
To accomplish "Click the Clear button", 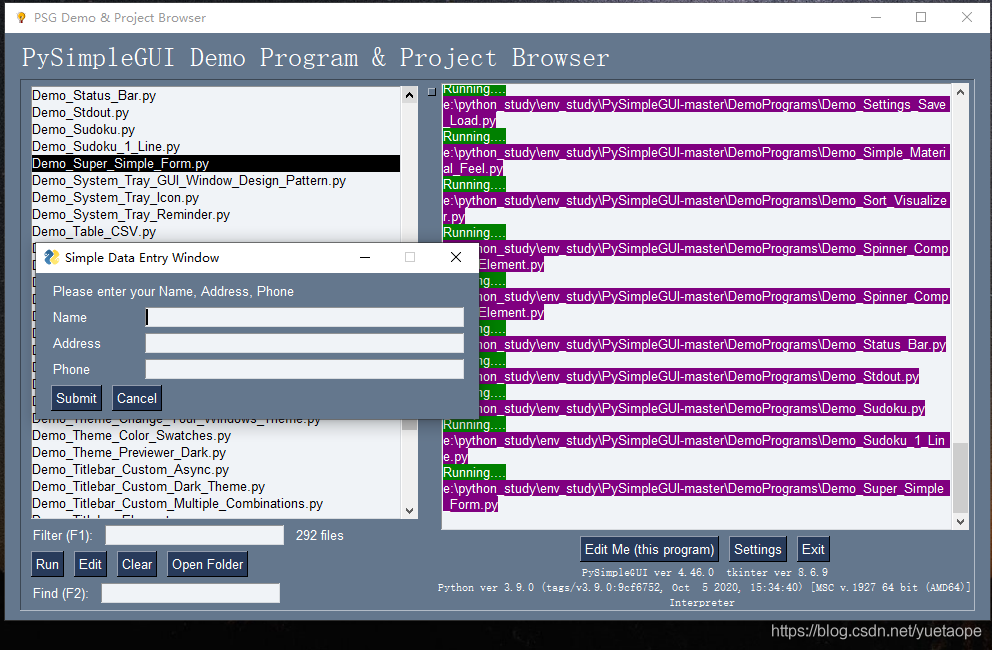I will point(137,564).
